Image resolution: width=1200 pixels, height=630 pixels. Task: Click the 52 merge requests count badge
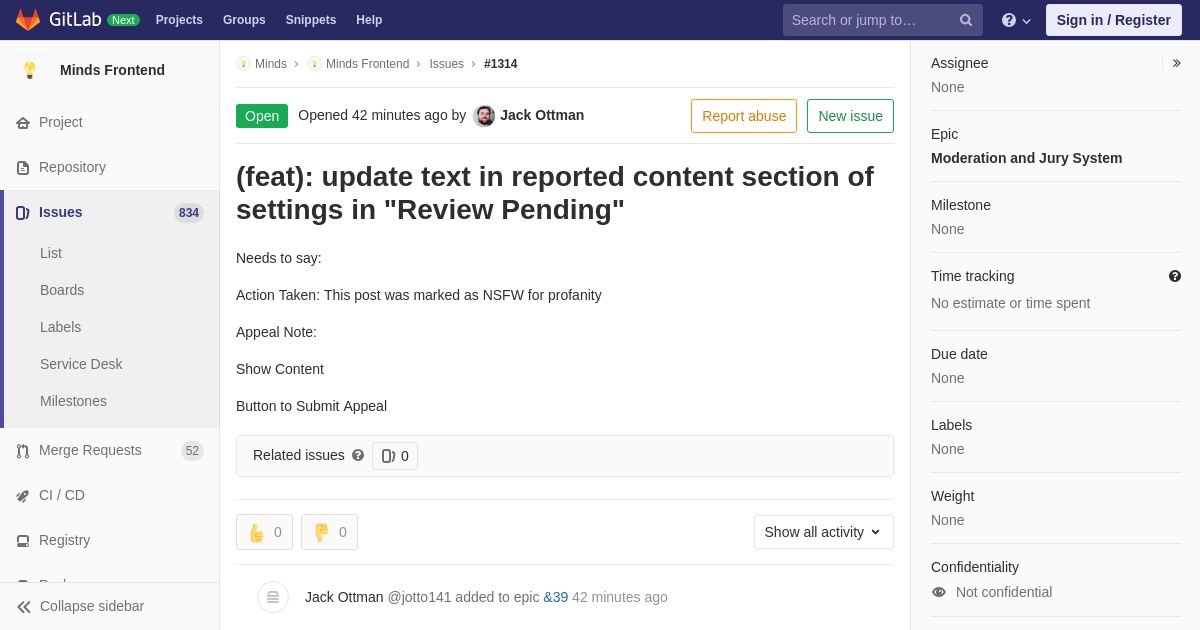(x=192, y=451)
